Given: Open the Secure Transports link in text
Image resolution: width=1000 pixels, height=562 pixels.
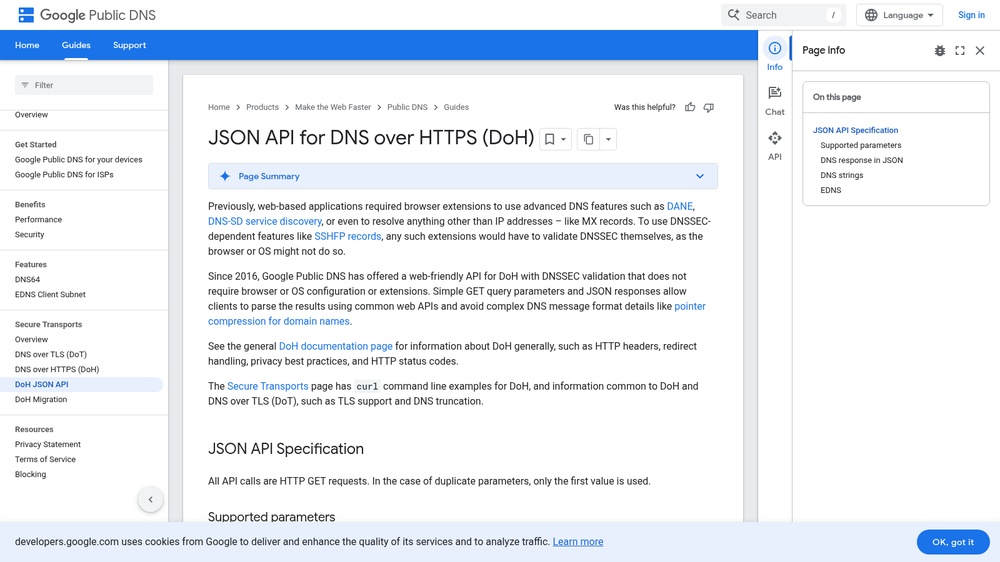Looking at the screenshot, I should 267,386.
